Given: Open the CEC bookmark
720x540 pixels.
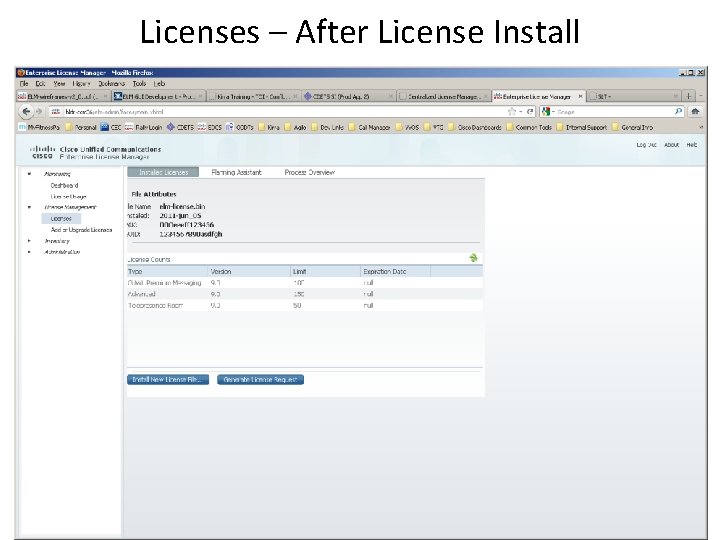Looking at the screenshot, I should pyautogui.click(x=111, y=127).
